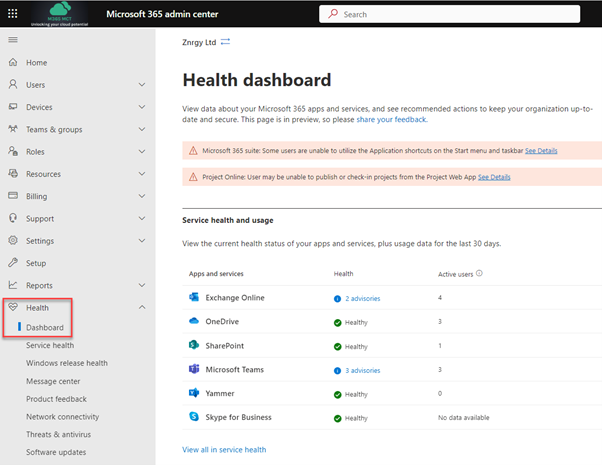Click in the Search input field
The width and height of the screenshot is (602, 465).
(450, 14)
